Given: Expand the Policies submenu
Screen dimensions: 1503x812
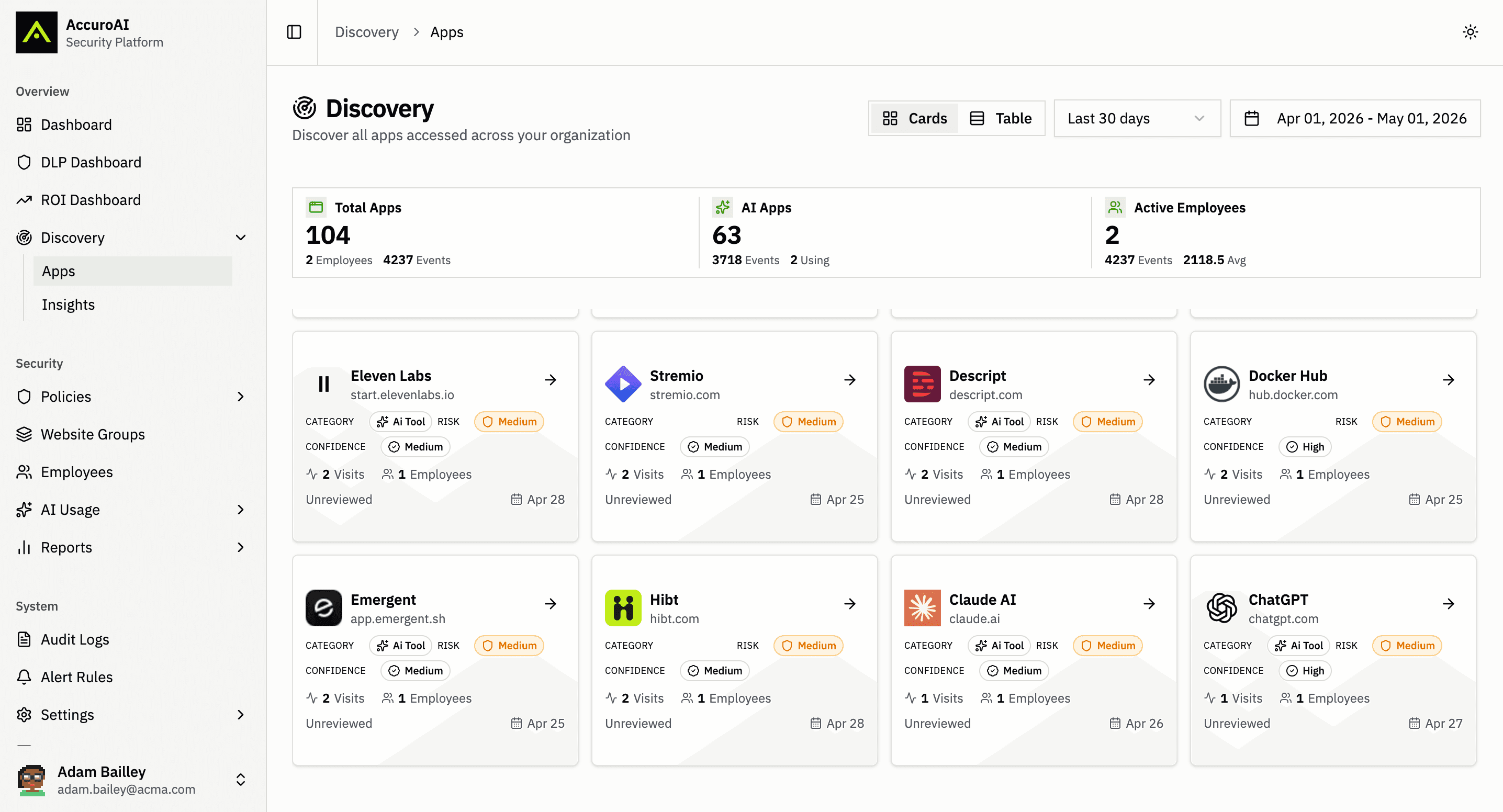Looking at the screenshot, I should tap(240, 397).
